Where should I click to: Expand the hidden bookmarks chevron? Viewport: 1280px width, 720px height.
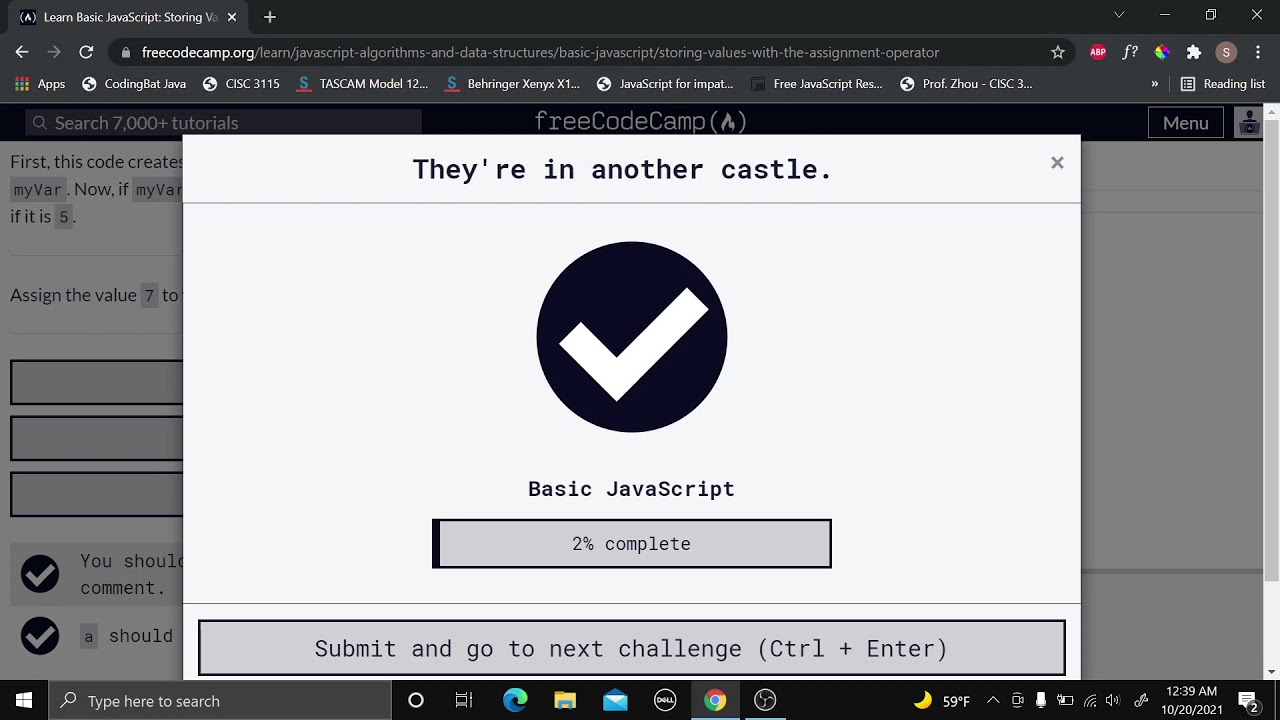point(1155,84)
